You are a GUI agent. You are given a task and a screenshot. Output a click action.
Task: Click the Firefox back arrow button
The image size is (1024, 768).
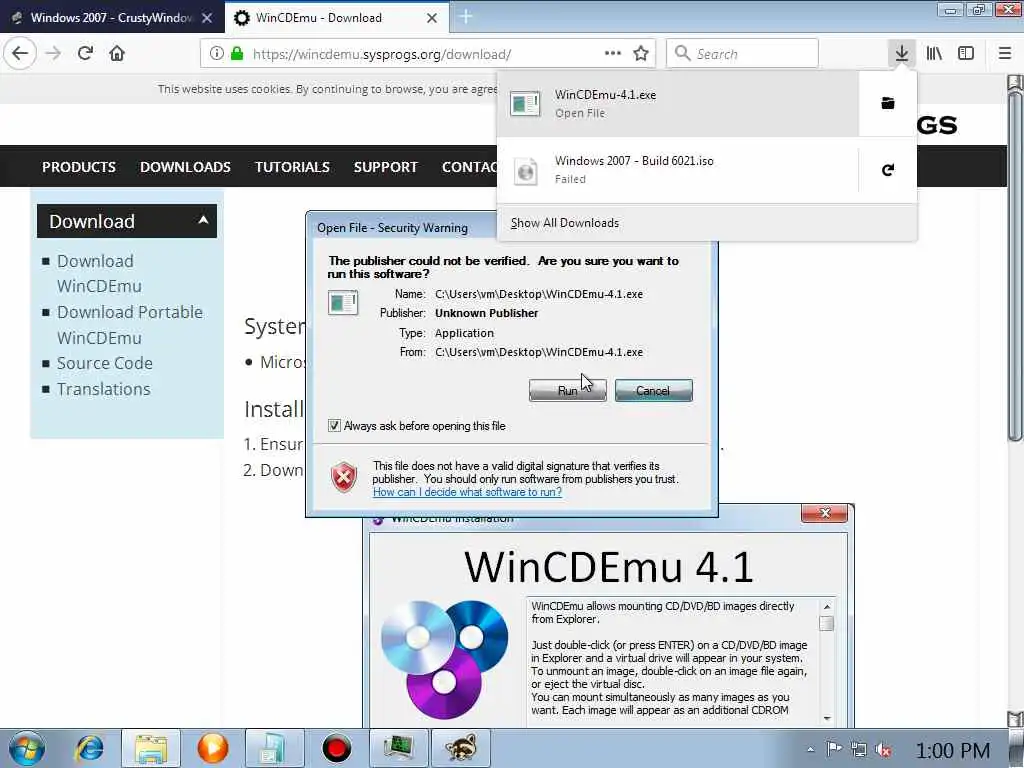(x=20, y=53)
